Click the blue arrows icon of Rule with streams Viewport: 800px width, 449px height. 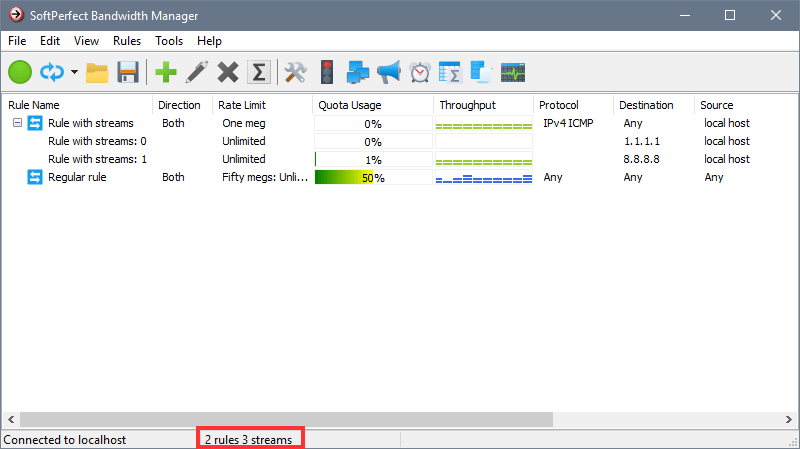(35, 123)
